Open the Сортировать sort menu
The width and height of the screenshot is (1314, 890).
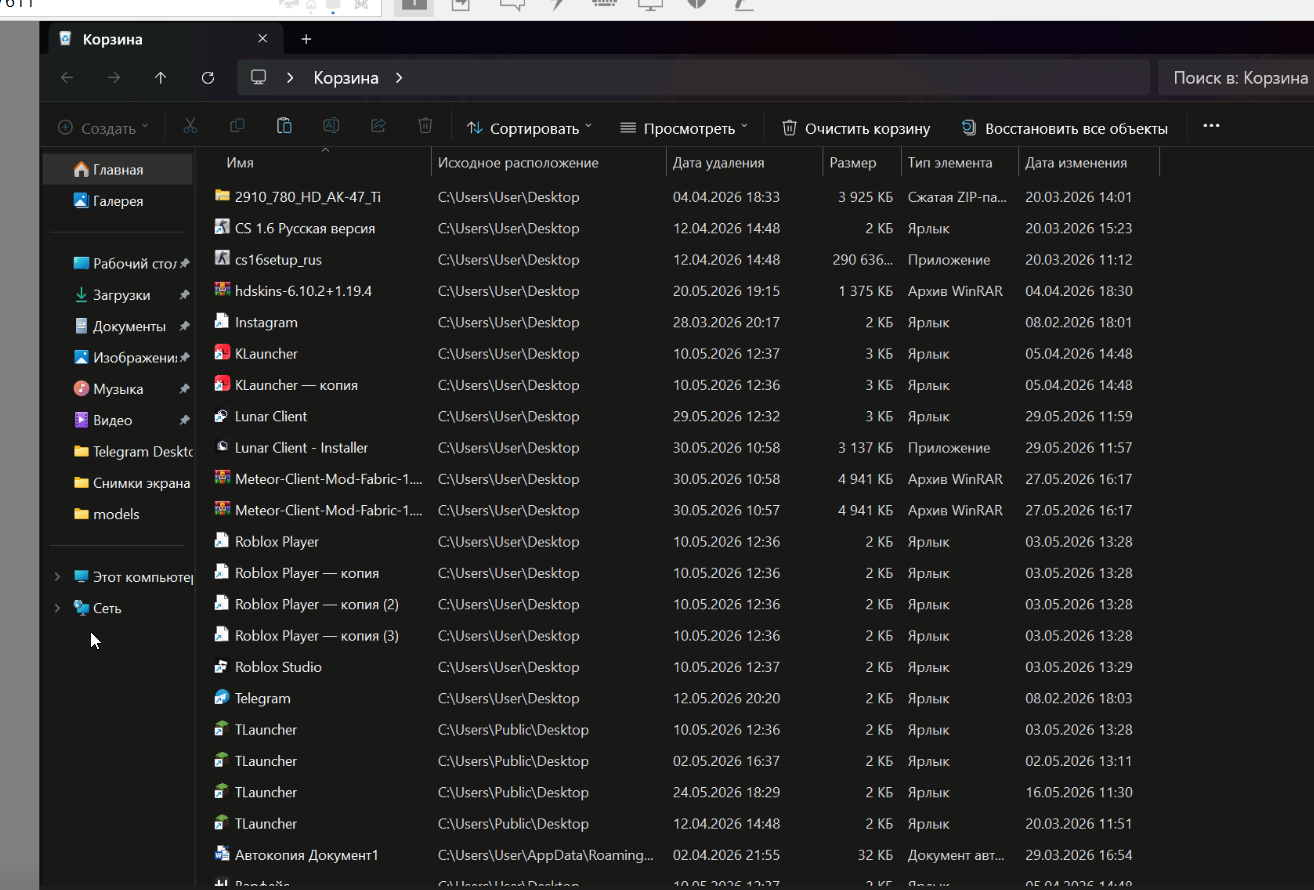coord(529,128)
